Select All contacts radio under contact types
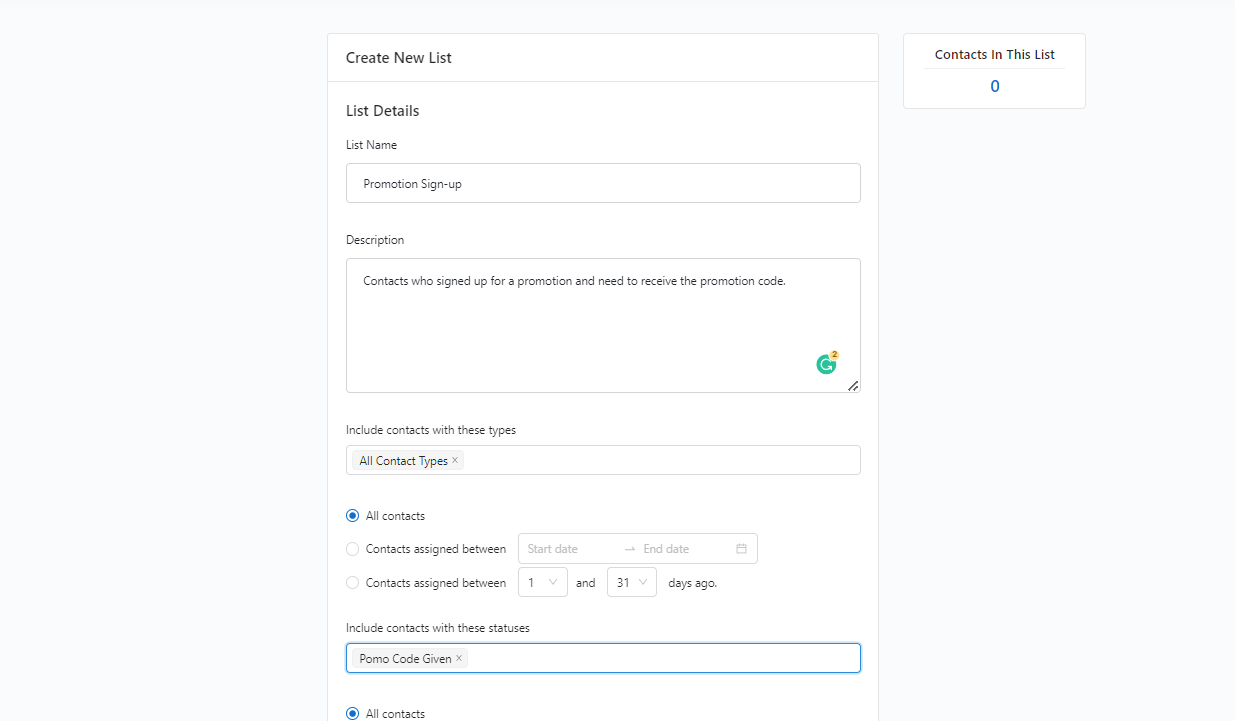Screen dimensions: 1235x721 click(x=352, y=516)
